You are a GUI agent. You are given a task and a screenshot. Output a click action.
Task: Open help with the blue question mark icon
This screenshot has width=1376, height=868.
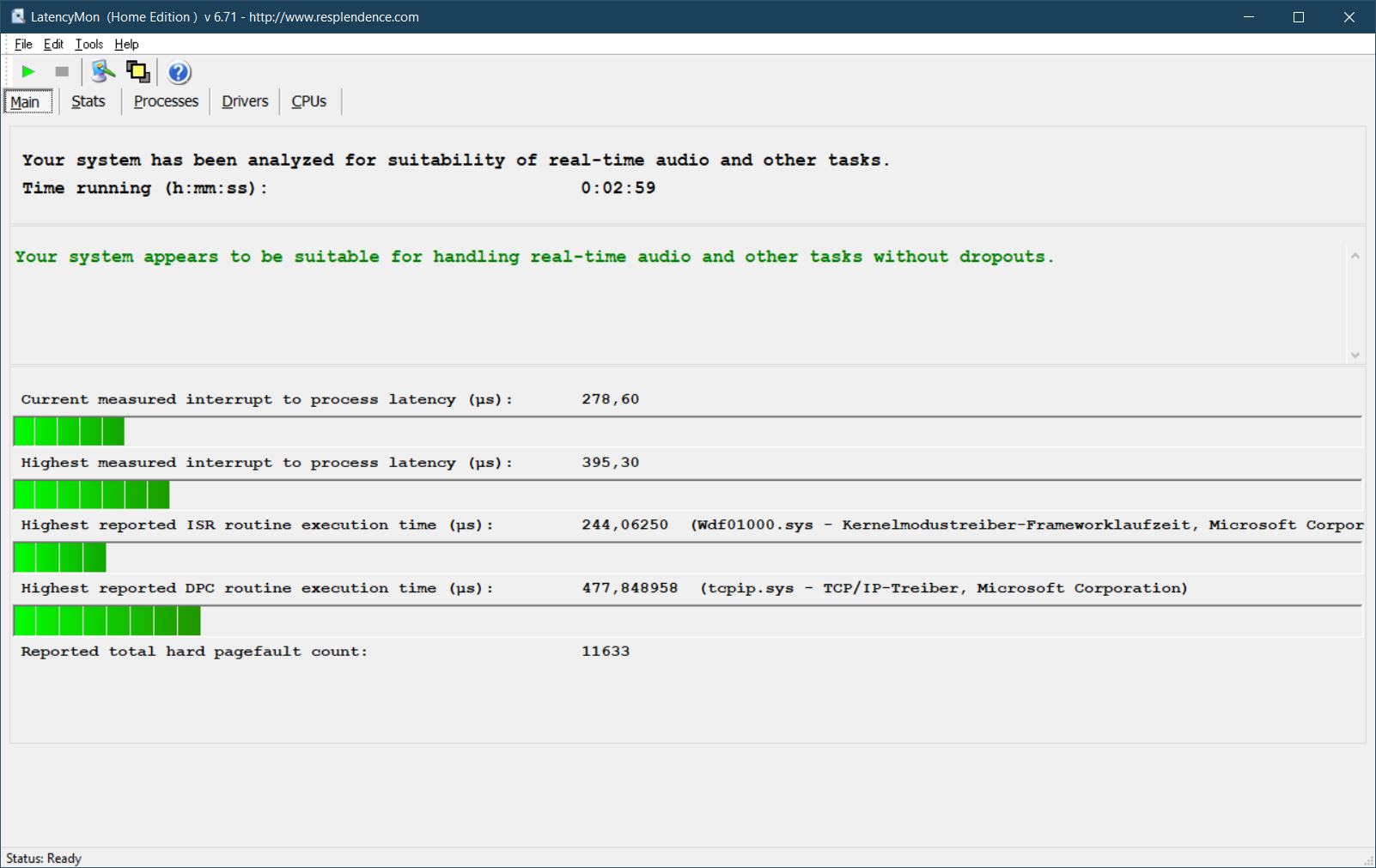[179, 72]
